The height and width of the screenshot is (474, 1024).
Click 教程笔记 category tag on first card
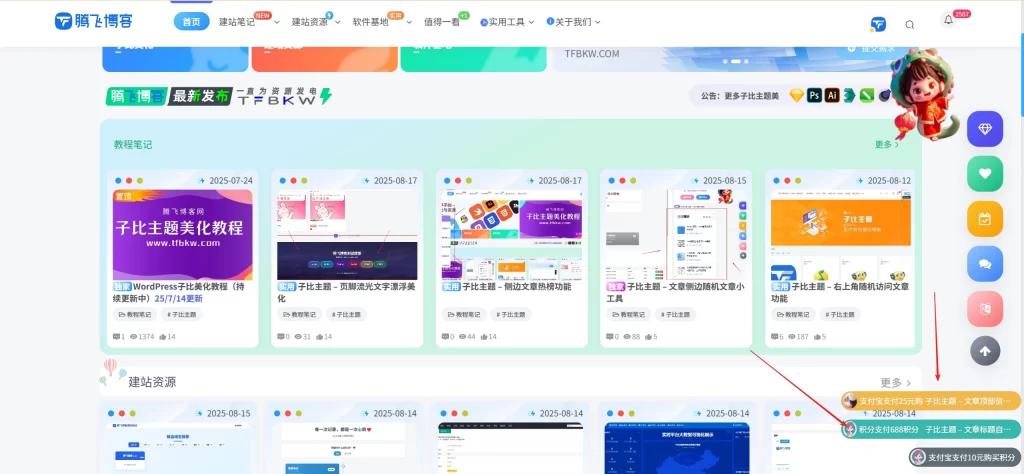click(134, 315)
